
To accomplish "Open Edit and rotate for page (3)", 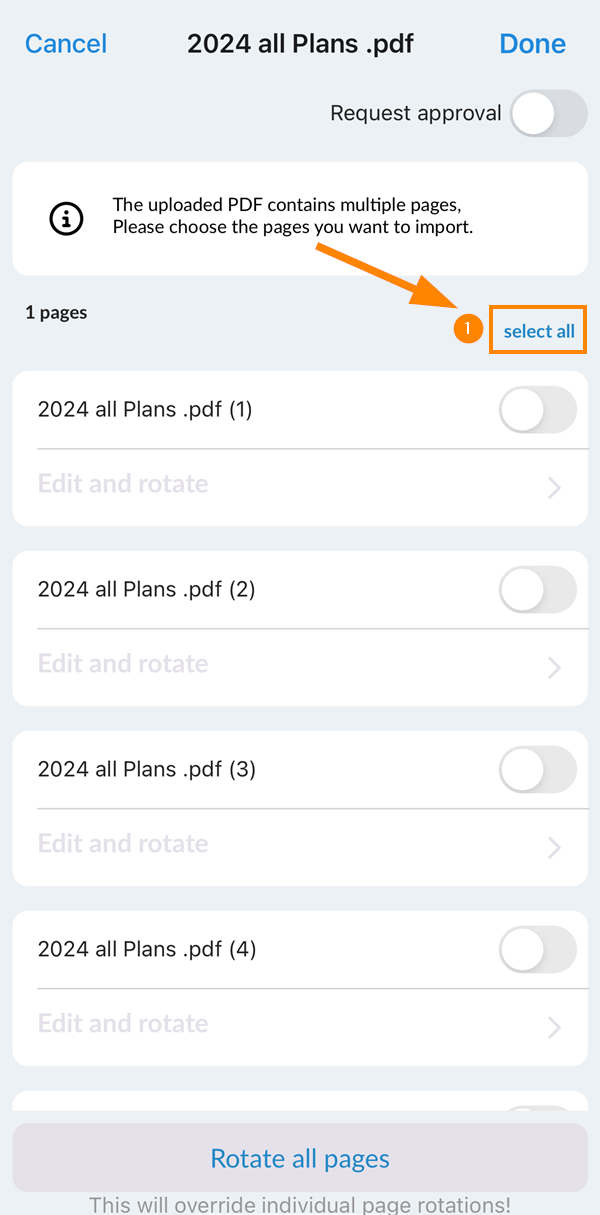I will point(123,844).
